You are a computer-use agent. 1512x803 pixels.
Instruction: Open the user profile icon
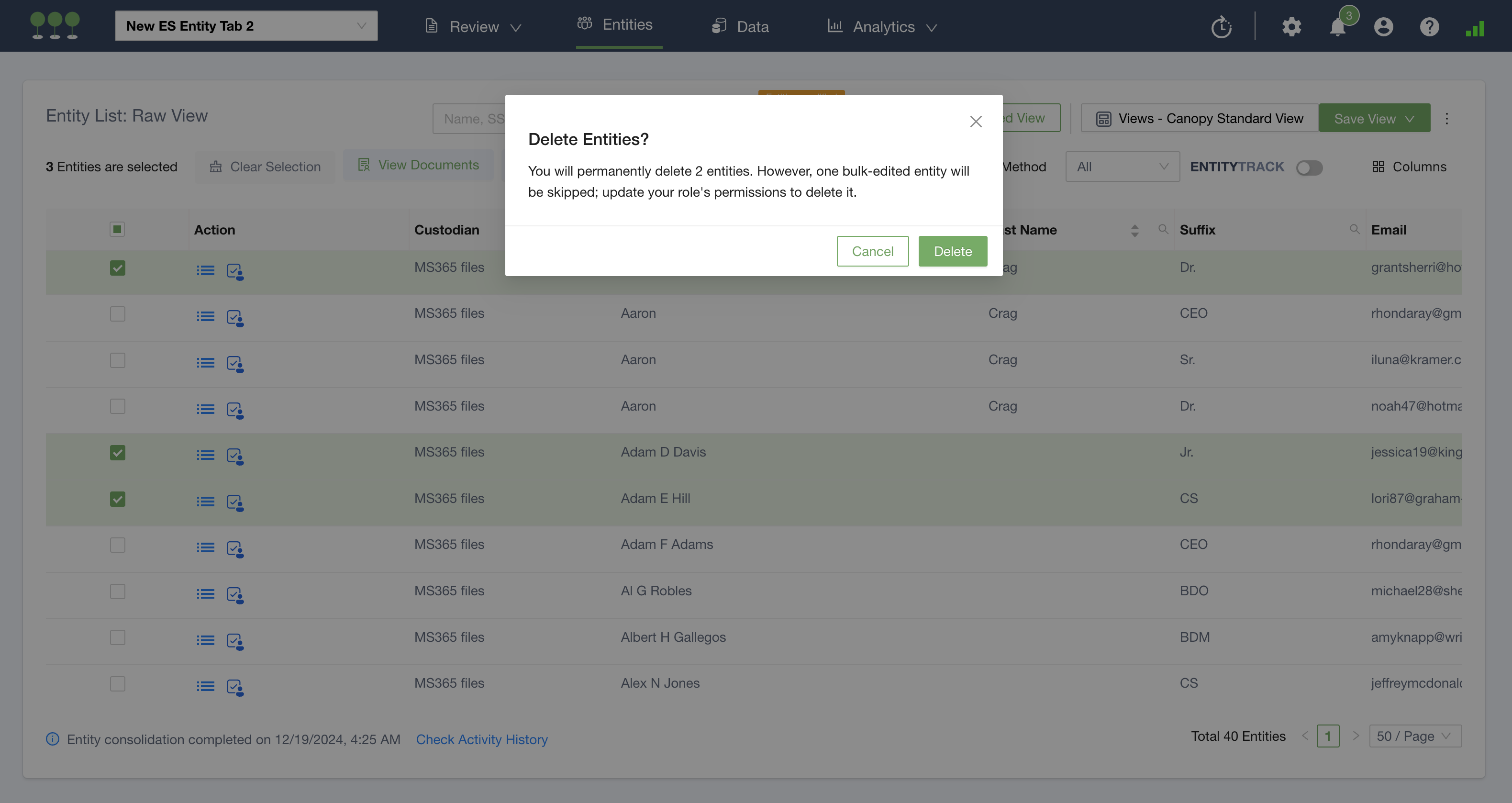click(x=1383, y=27)
